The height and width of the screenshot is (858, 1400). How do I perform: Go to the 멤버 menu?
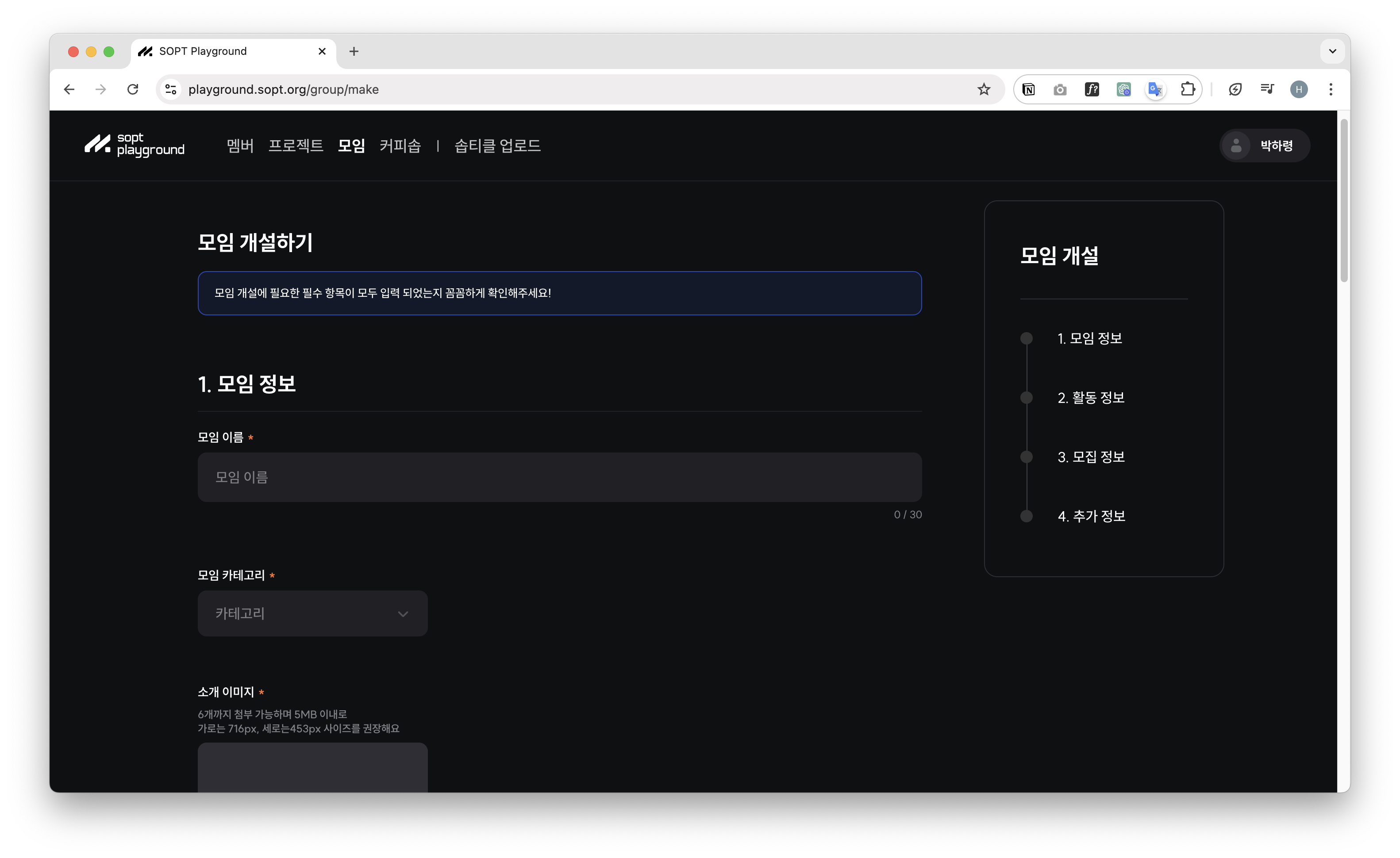tap(240, 146)
